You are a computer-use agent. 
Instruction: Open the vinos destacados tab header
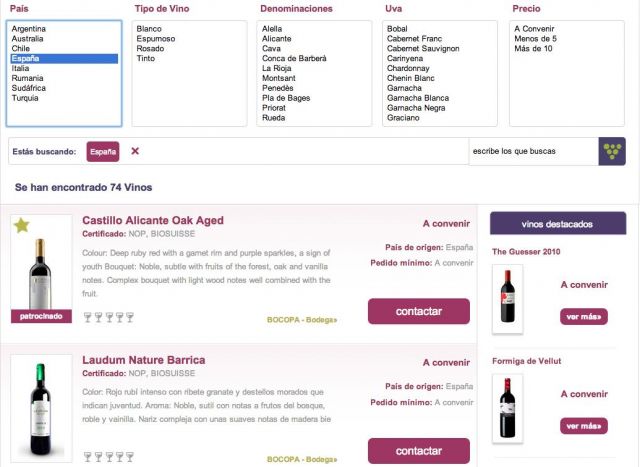point(558,224)
